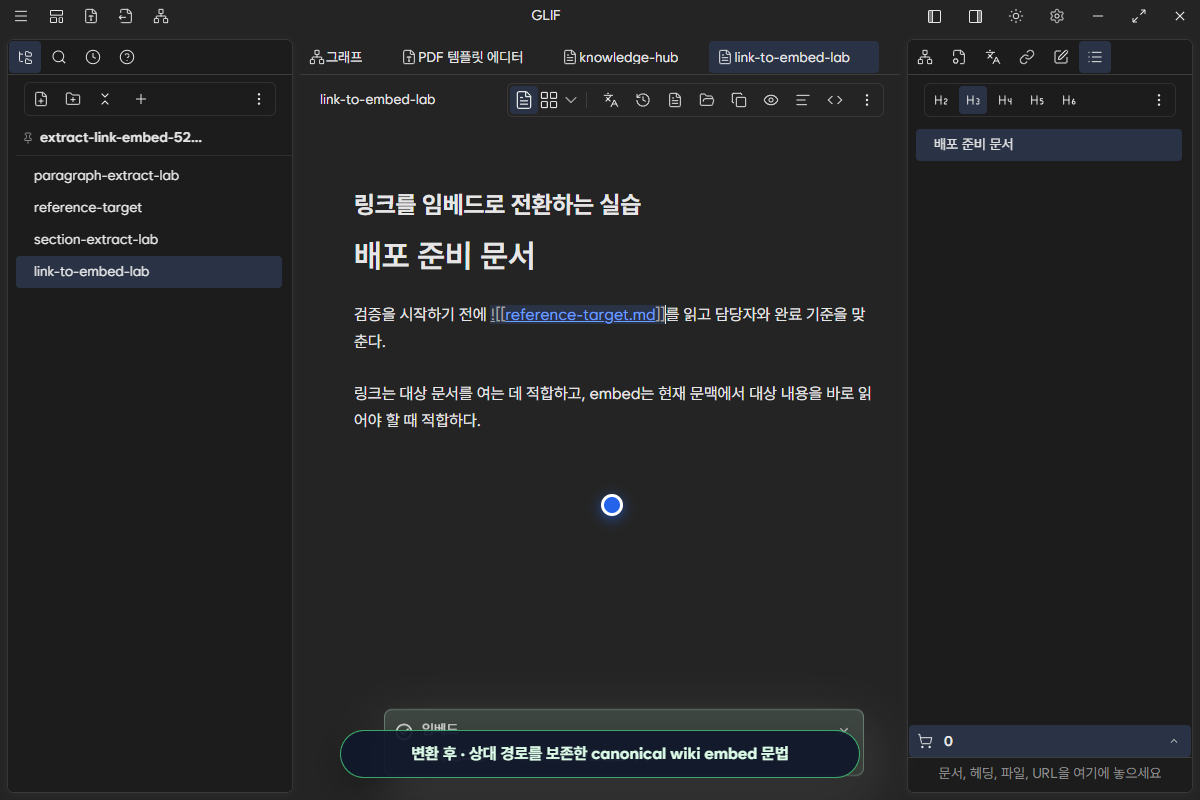
Task: Toggle the H5 heading filter
Action: click(x=1037, y=100)
